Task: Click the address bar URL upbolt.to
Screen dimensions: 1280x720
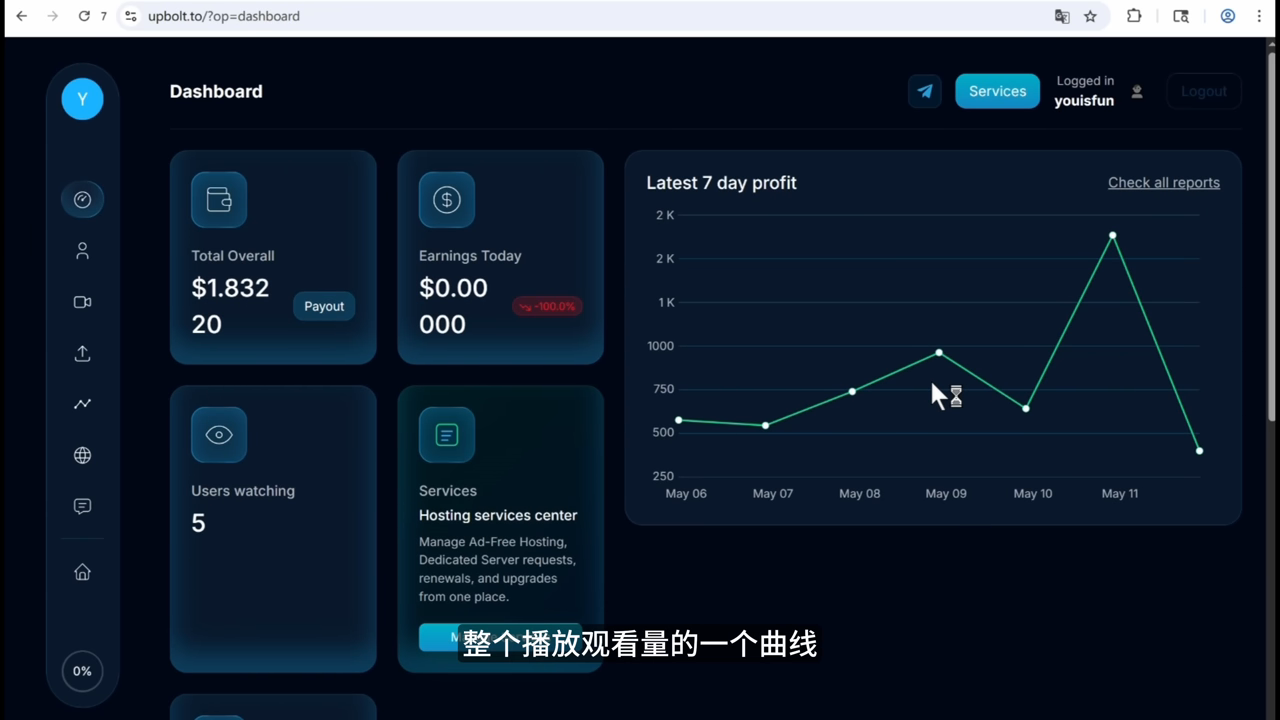Action: click(x=224, y=16)
